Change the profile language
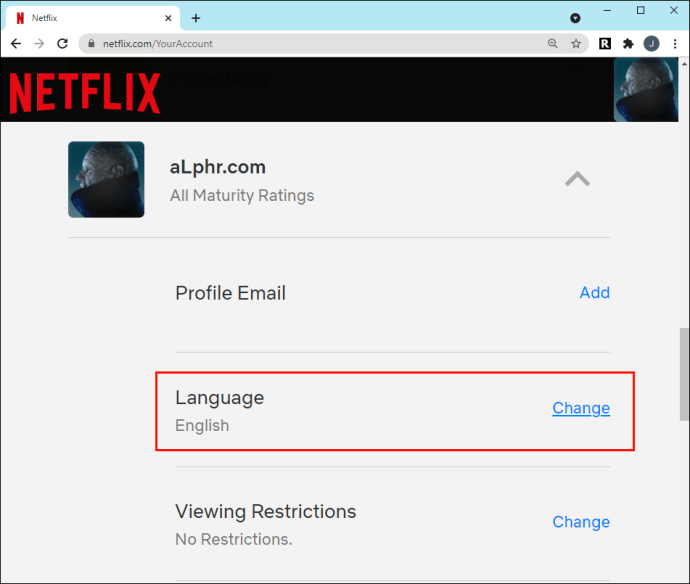The height and width of the screenshot is (584, 690). (581, 408)
